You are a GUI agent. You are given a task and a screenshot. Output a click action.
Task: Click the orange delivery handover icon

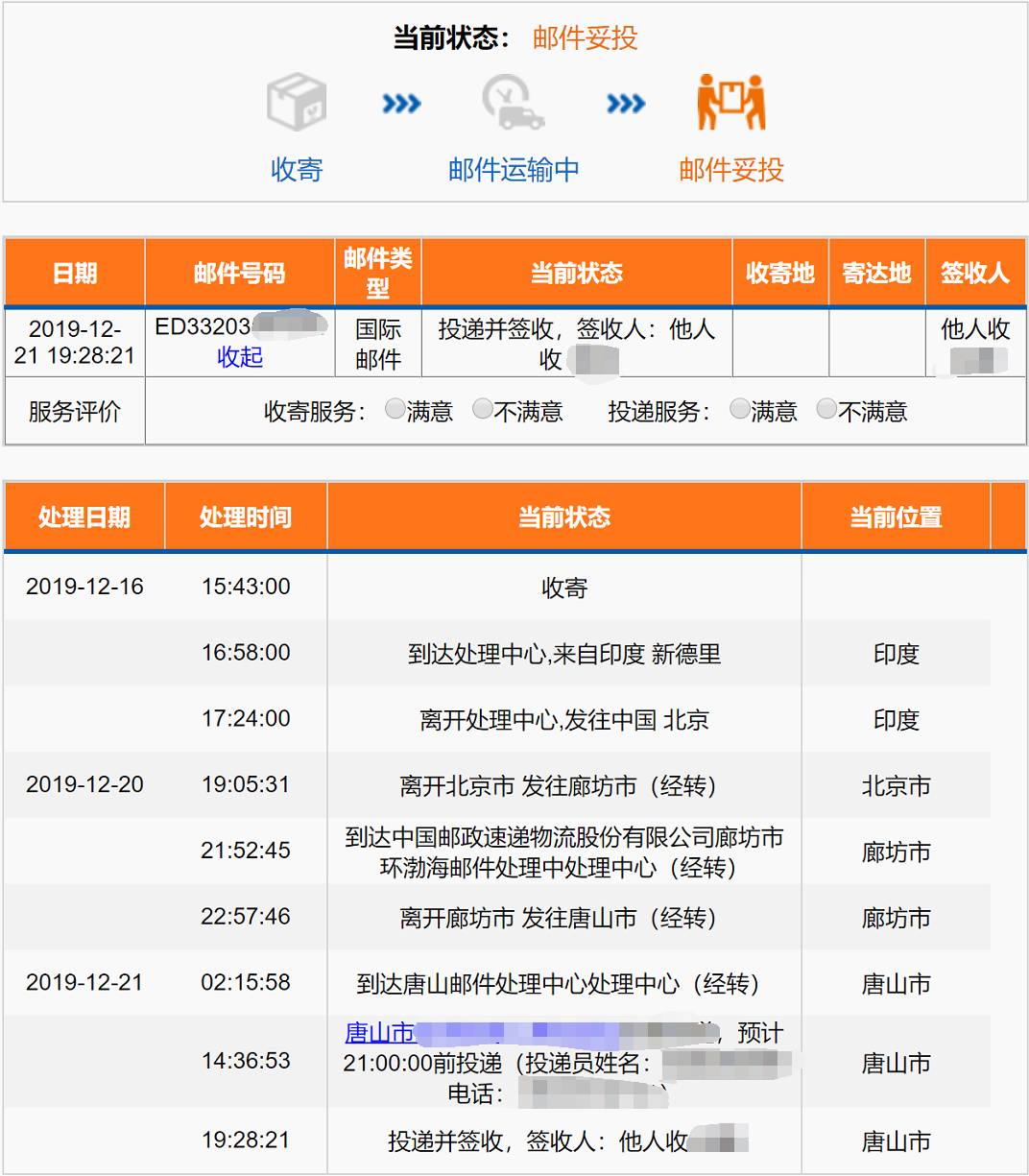(x=731, y=102)
